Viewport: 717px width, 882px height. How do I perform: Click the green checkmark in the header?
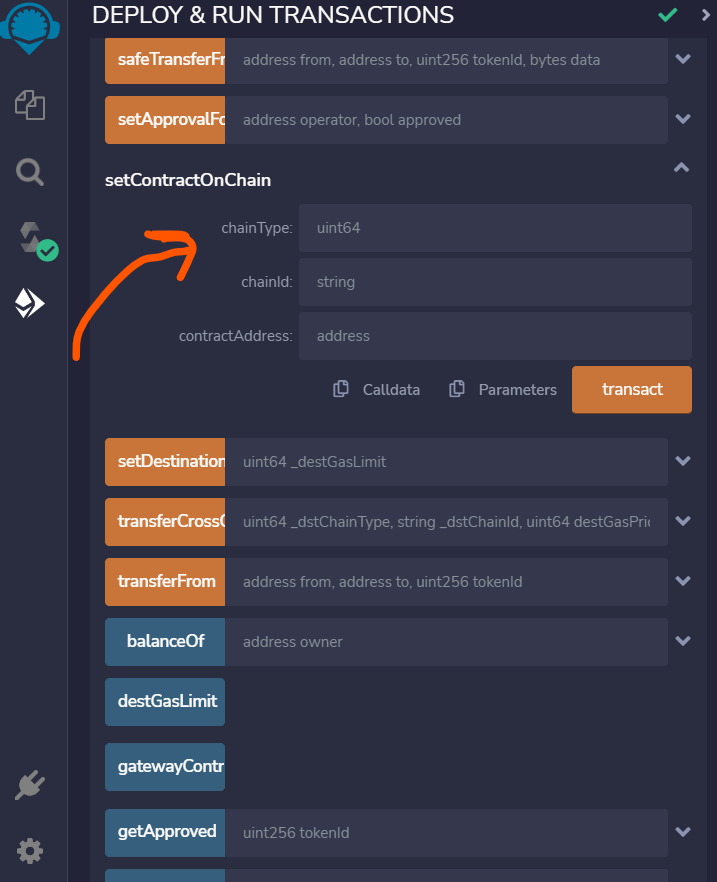(668, 16)
